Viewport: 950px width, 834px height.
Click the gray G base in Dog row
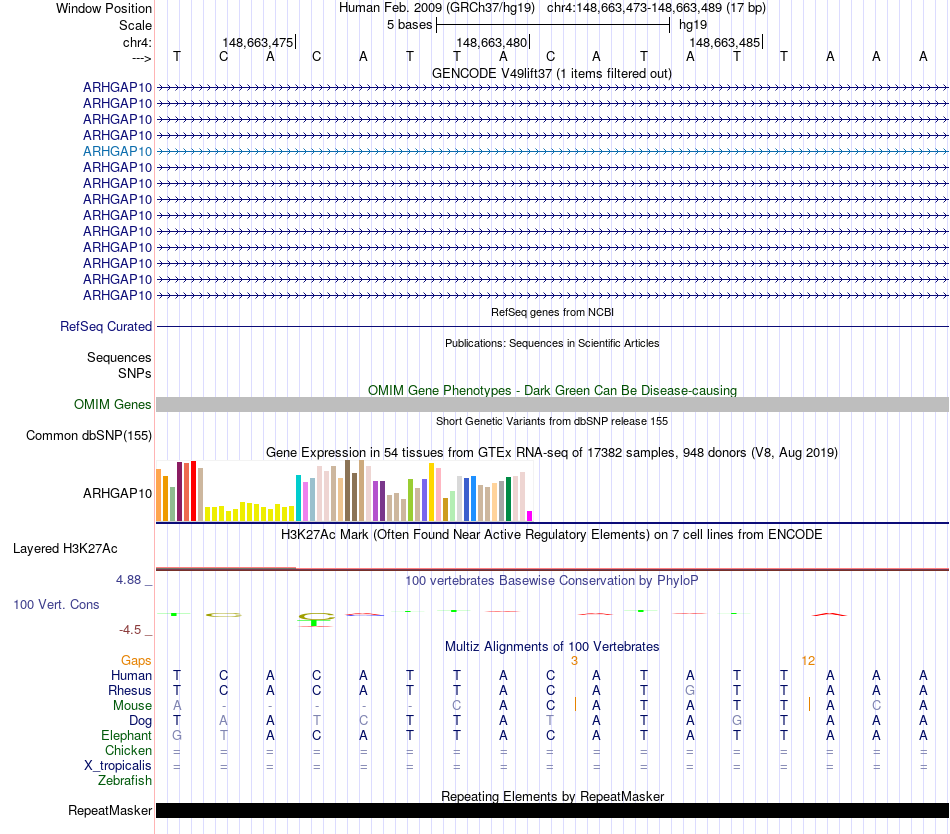[x=737, y=721]
